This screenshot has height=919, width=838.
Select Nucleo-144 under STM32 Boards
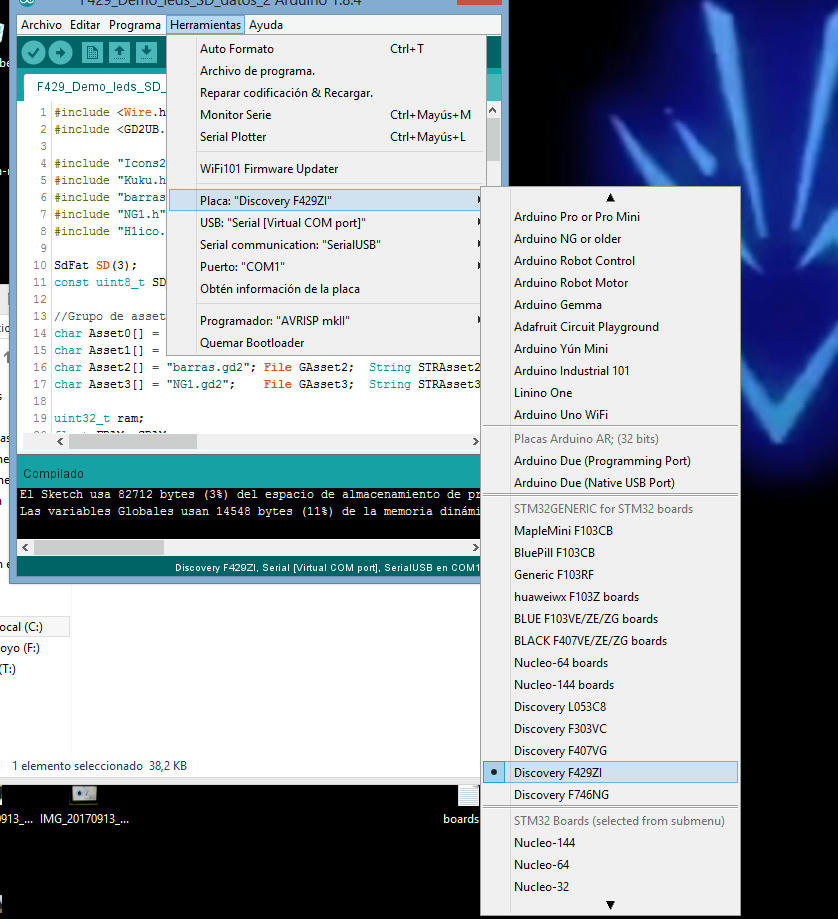[x=610, y=842]
